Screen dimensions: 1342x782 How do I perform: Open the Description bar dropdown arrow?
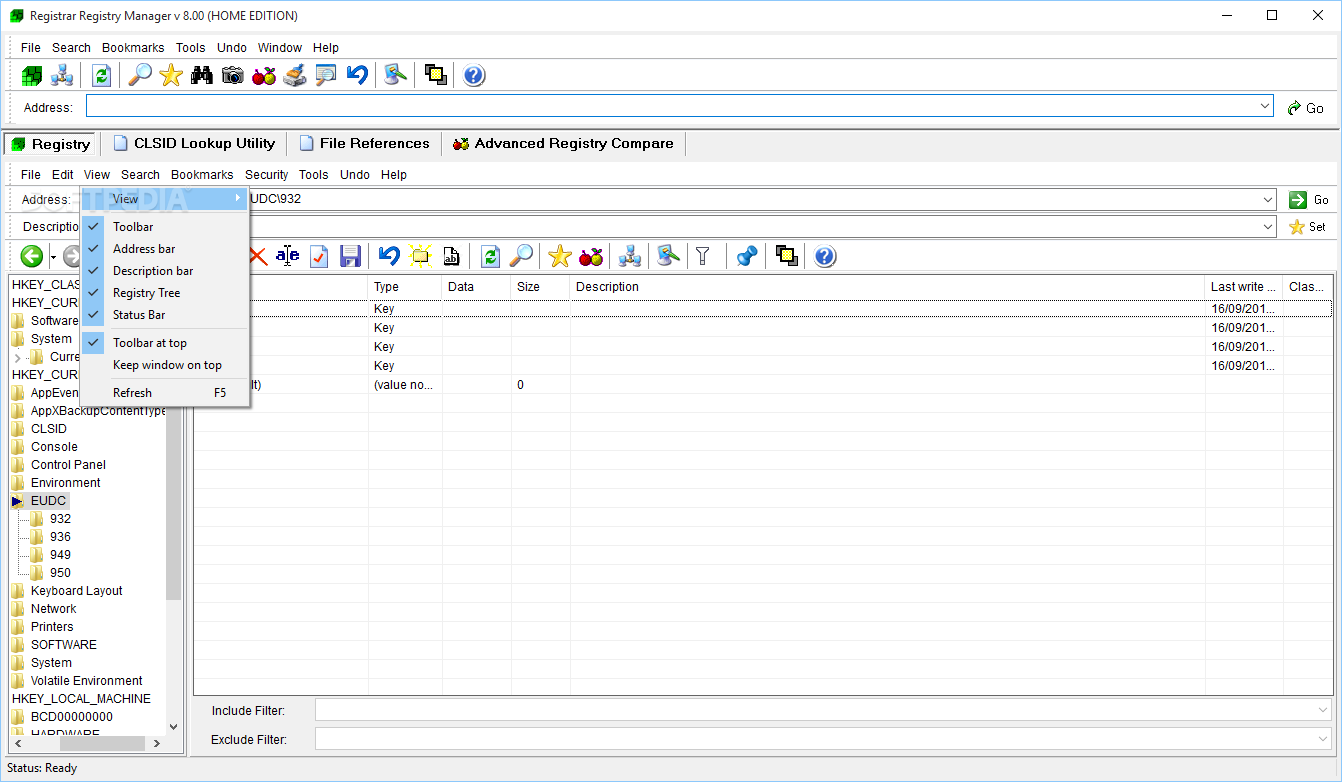1268,227
